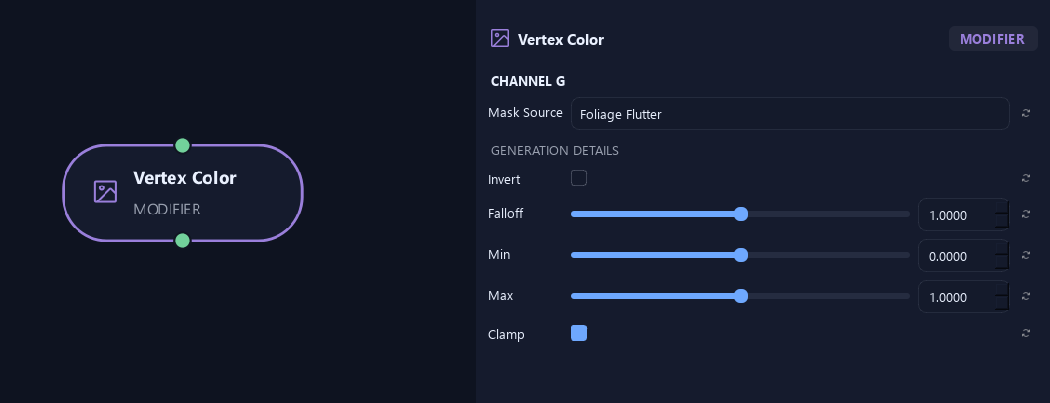Reset the Min value
The width and height of the screenshot is (1050, 403).
(1025, 255)
